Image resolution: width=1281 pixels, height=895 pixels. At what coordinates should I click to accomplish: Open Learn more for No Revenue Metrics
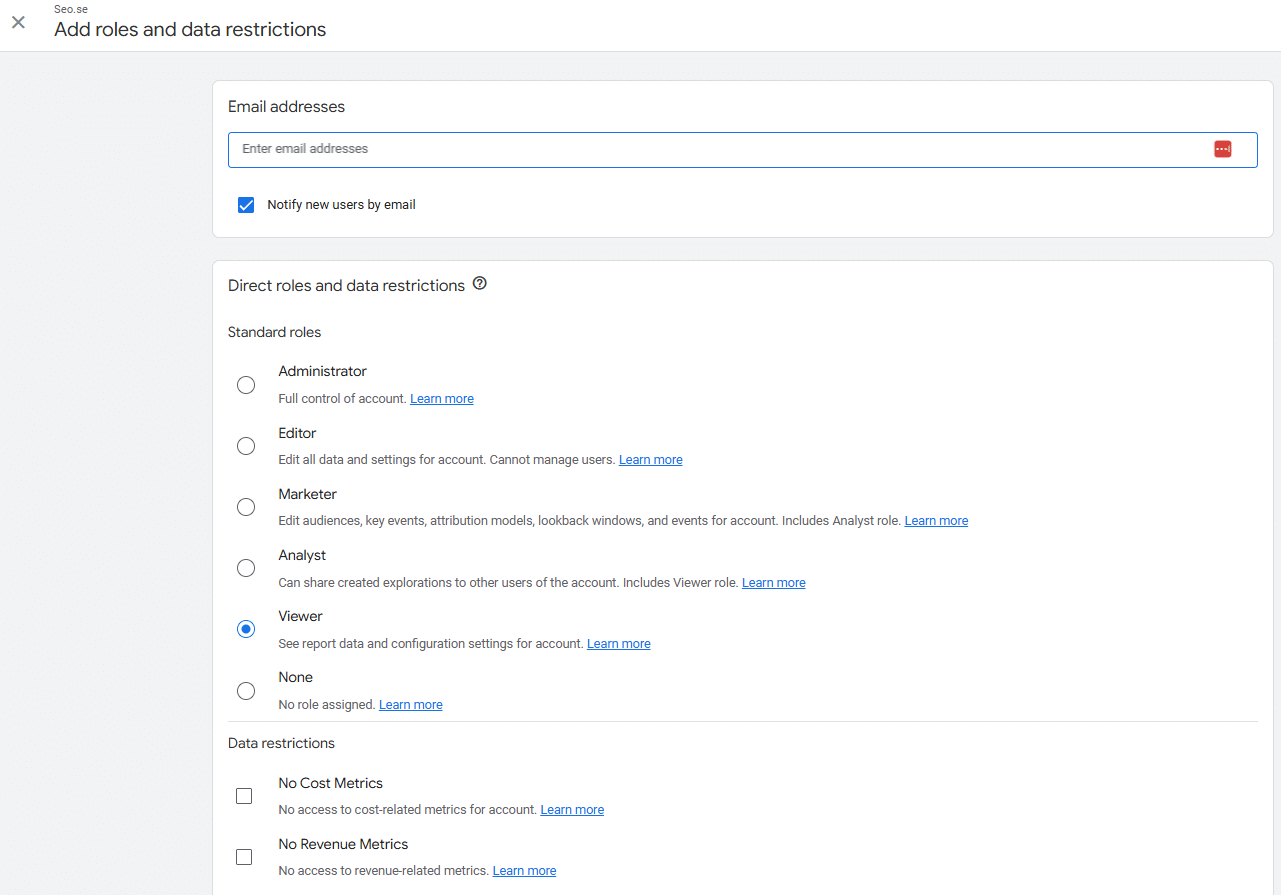point(524,871)
